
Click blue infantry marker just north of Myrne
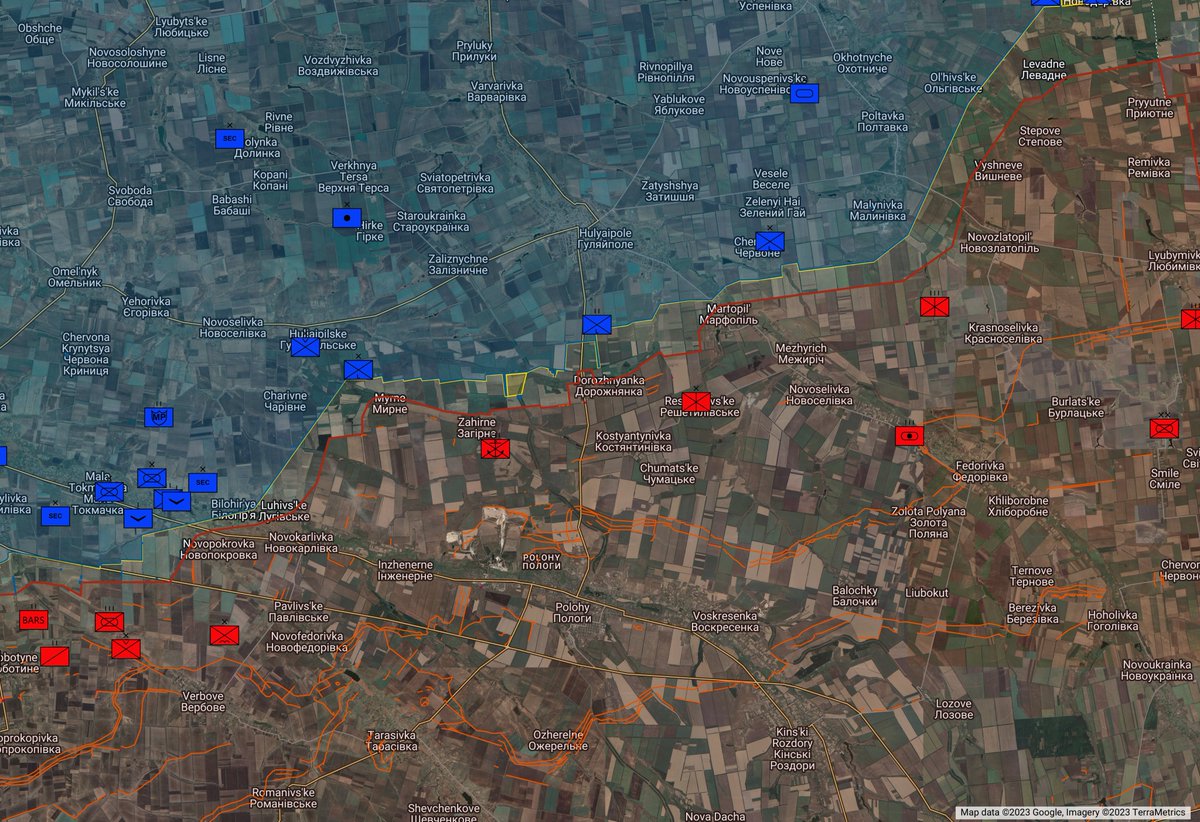358,369
